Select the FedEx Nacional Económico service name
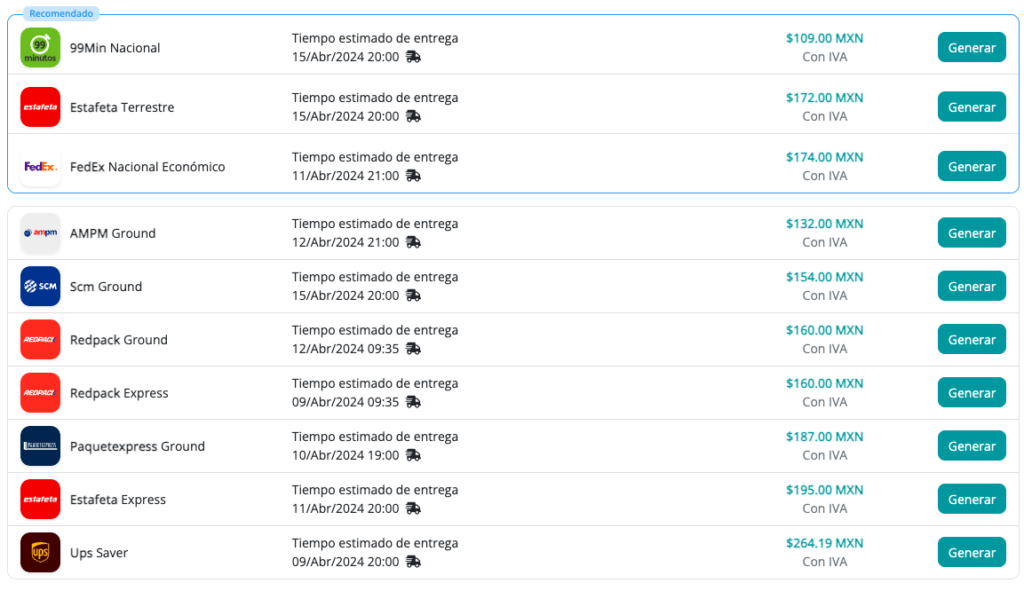 coord(148,167)
